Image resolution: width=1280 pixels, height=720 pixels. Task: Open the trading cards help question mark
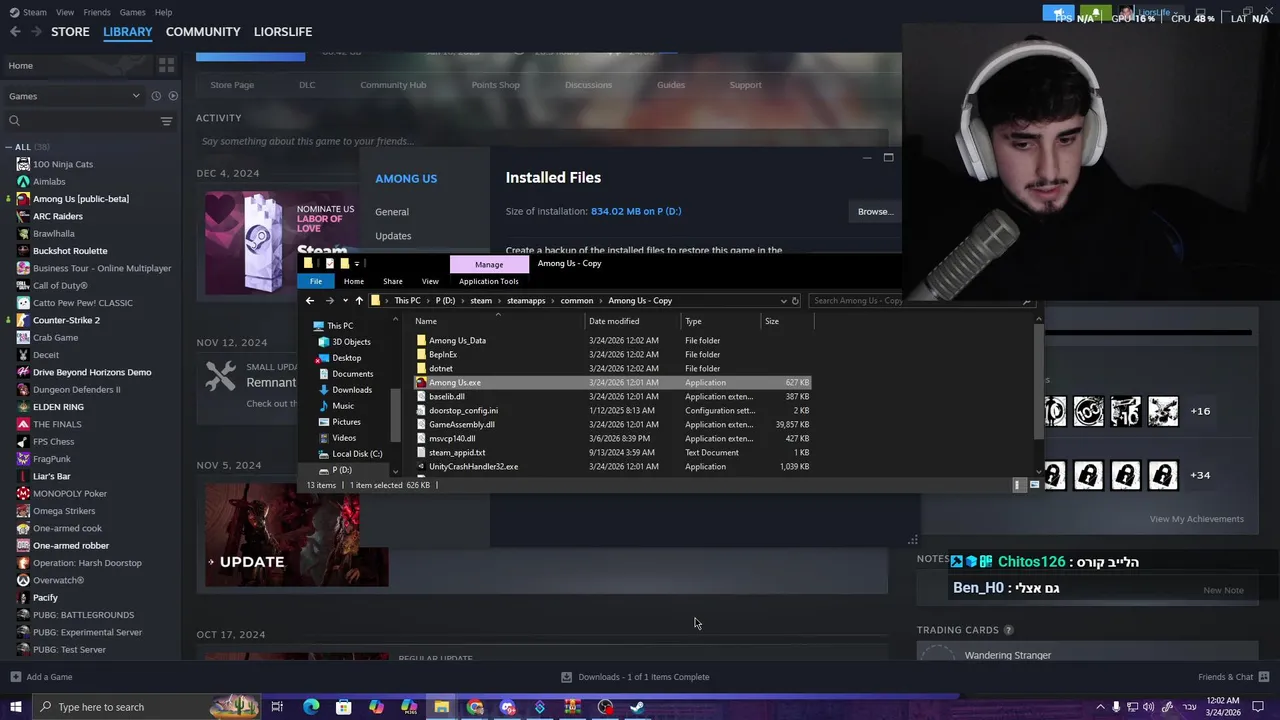coord(1008,630)
